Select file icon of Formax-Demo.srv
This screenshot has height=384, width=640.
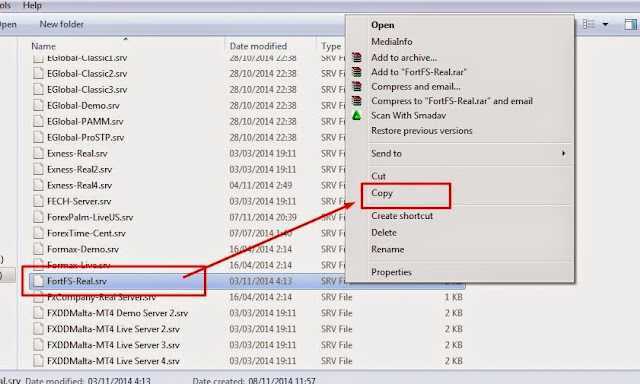pyautogui.click(x=38, y=249)
